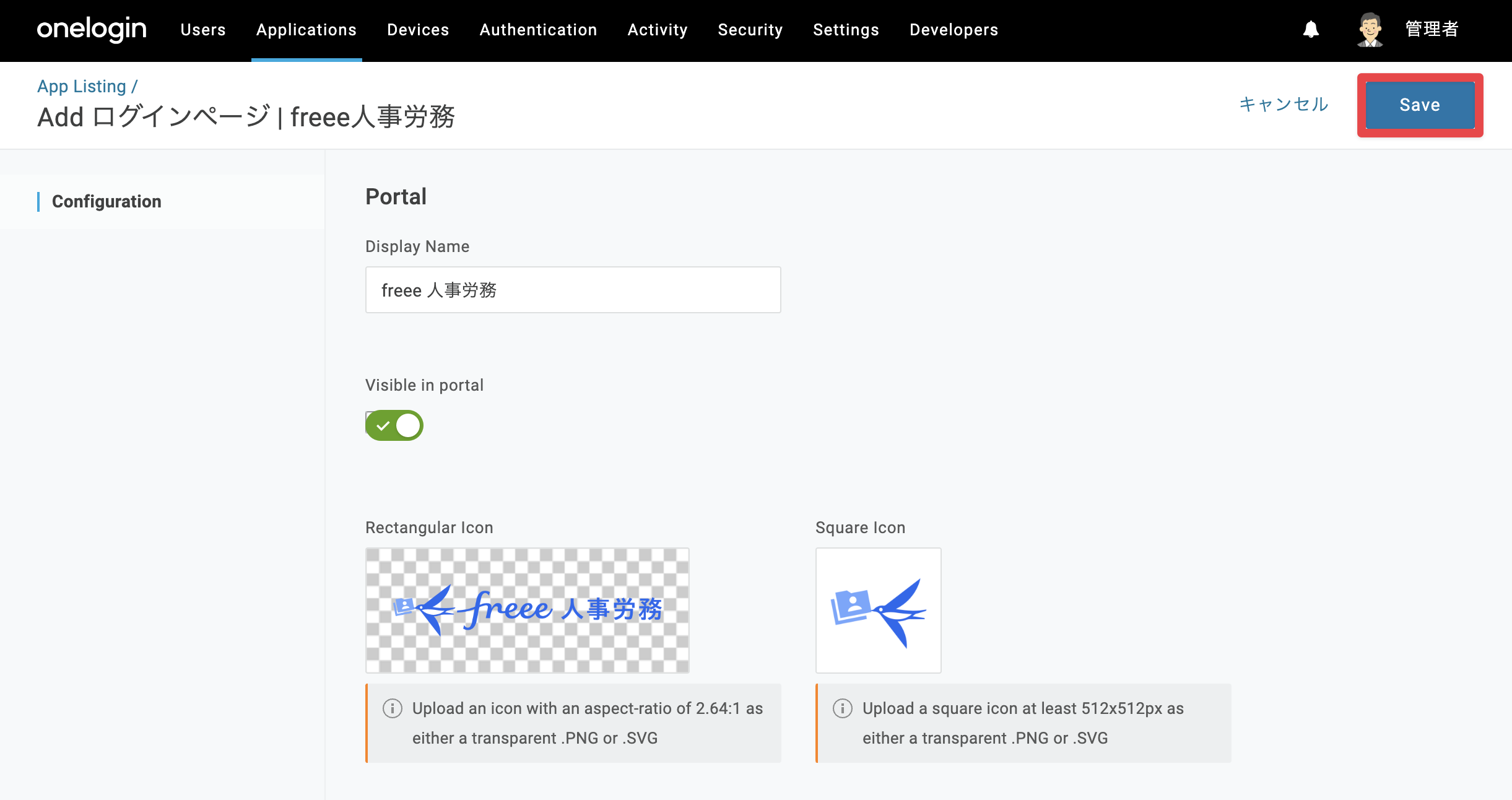The image size is (1512, 800).
Task: Open the Devices menu
Action: (x=418, y=30)
